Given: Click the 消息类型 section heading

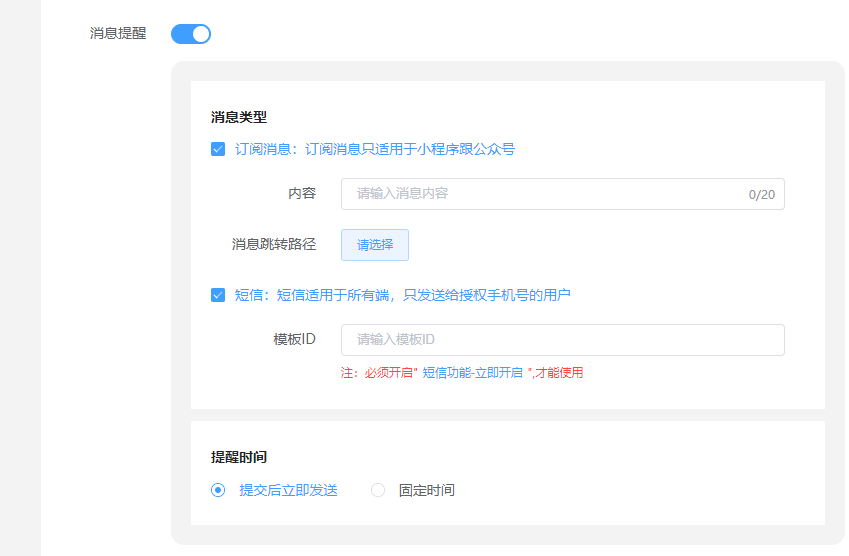Looking at the screenshot, I should (239, 117).
